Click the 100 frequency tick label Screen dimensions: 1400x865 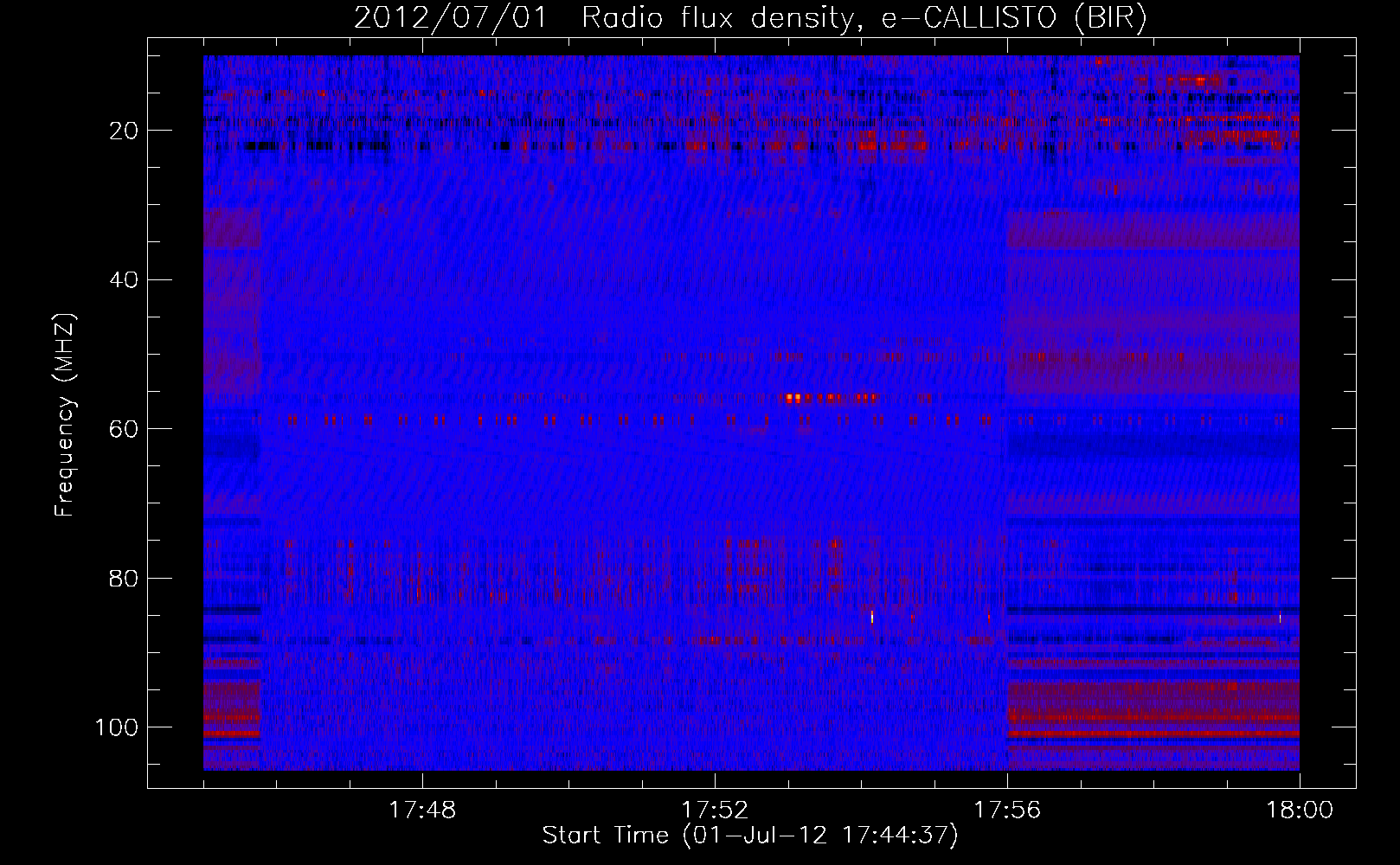pyautogui.click(x=117, y=727)
